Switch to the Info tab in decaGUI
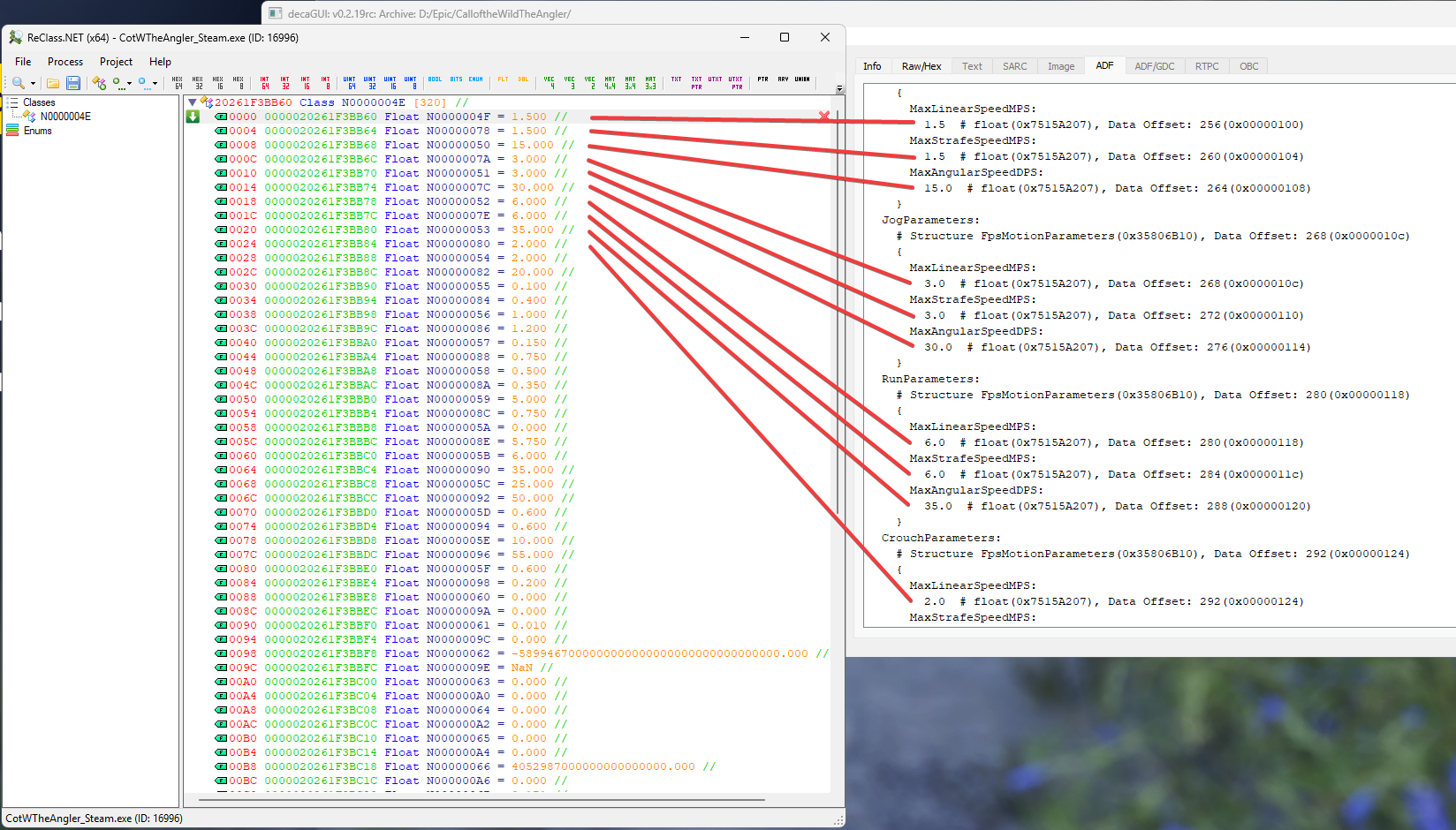 click(x=872, y=66)
